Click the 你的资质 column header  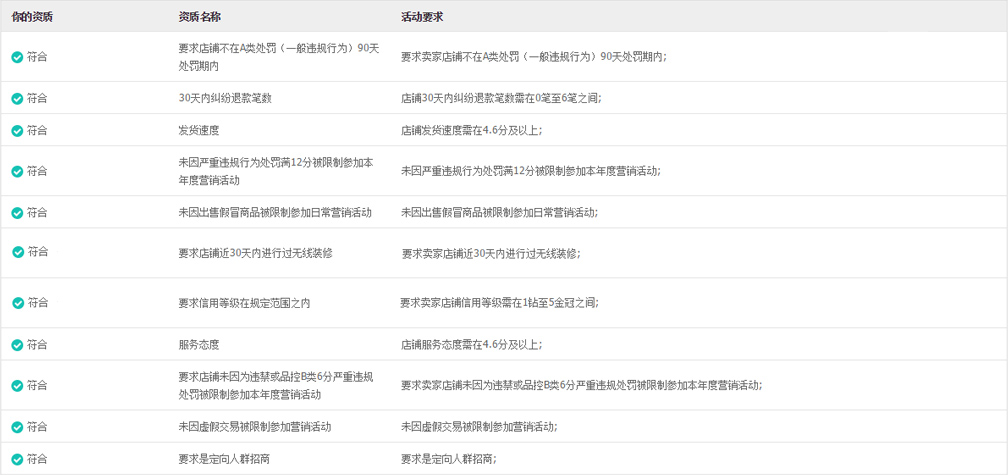[32, 17]
